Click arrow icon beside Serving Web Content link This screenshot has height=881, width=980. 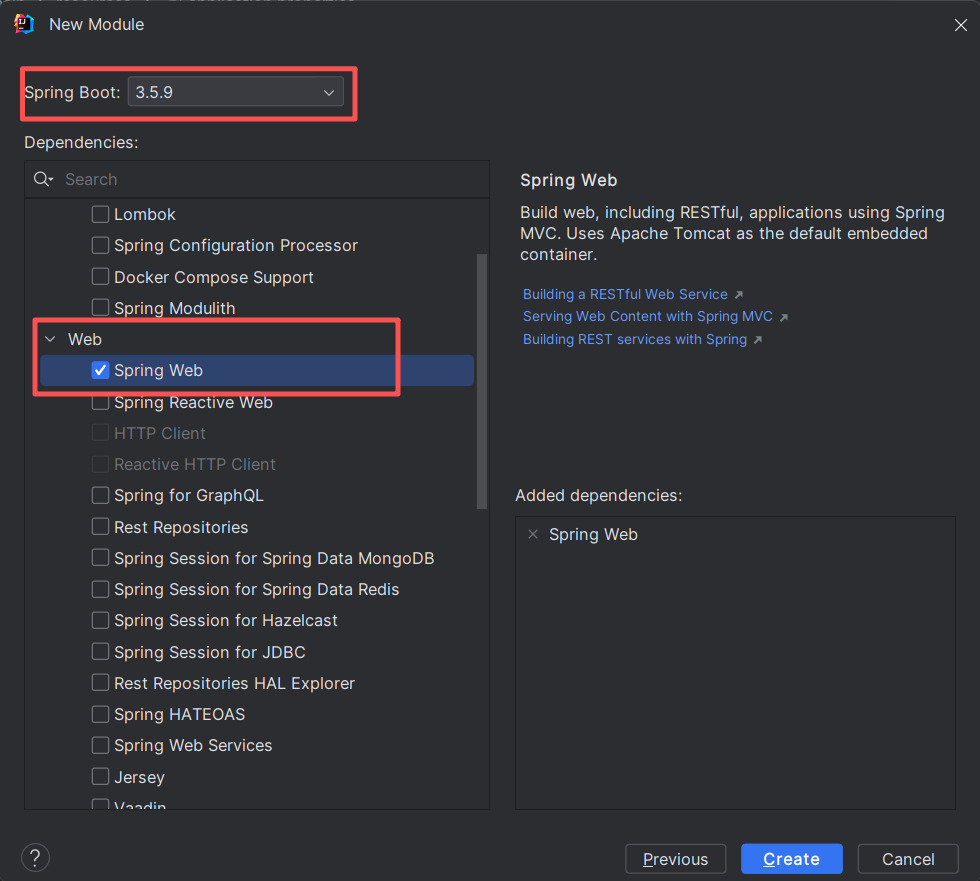pyautogui.click(x=784, y=317)
